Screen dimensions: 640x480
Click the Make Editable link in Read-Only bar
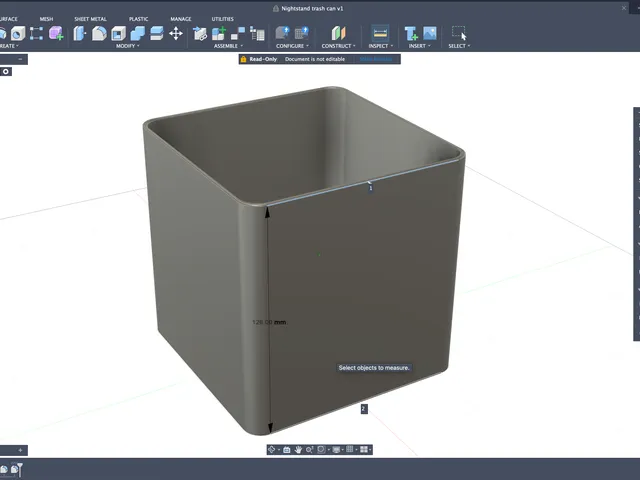coord(376,59)
